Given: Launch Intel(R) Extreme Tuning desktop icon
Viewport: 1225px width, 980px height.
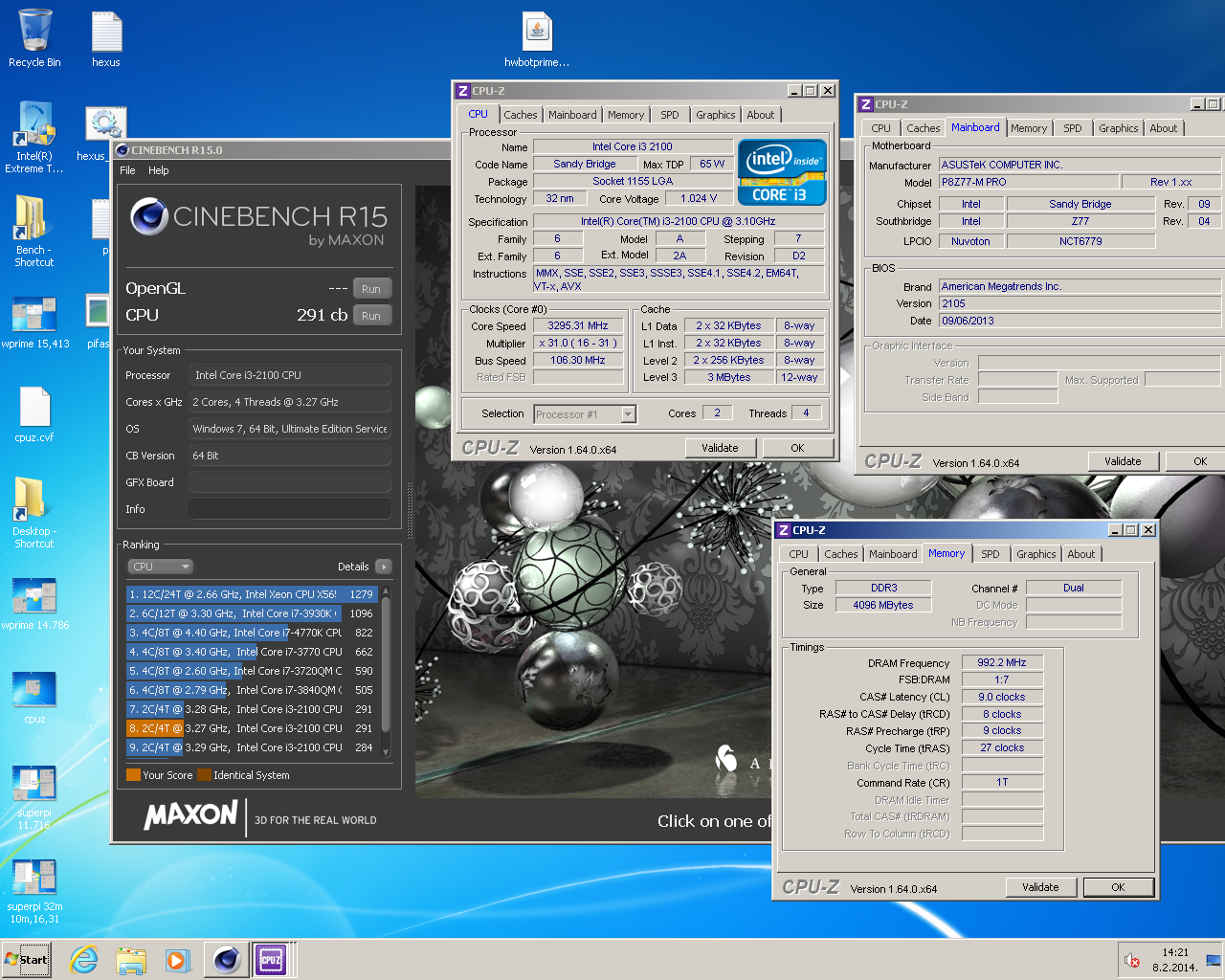Looking at the screenshot, I should [x=34, y=137].
